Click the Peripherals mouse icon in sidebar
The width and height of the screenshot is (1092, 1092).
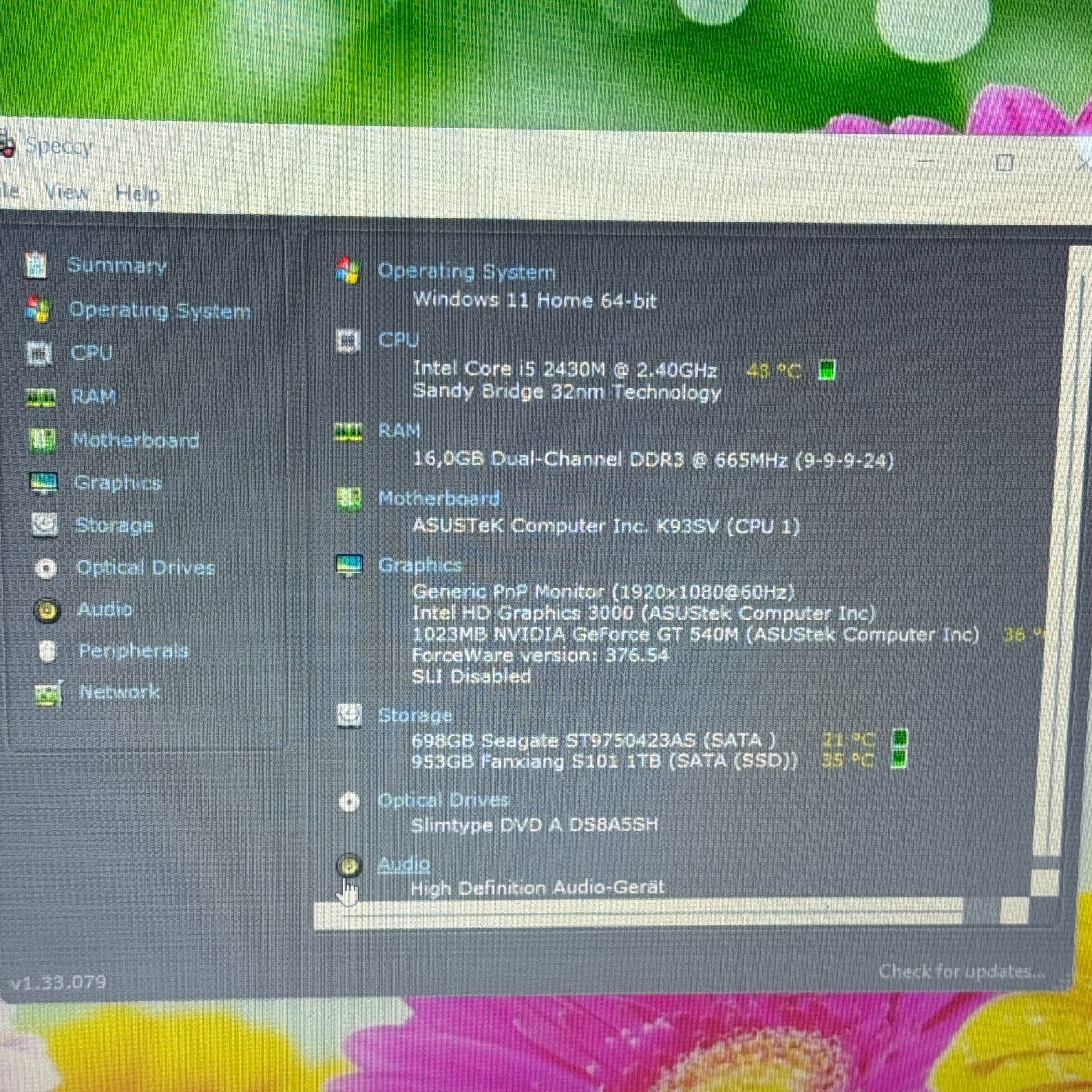pos(47,651)
